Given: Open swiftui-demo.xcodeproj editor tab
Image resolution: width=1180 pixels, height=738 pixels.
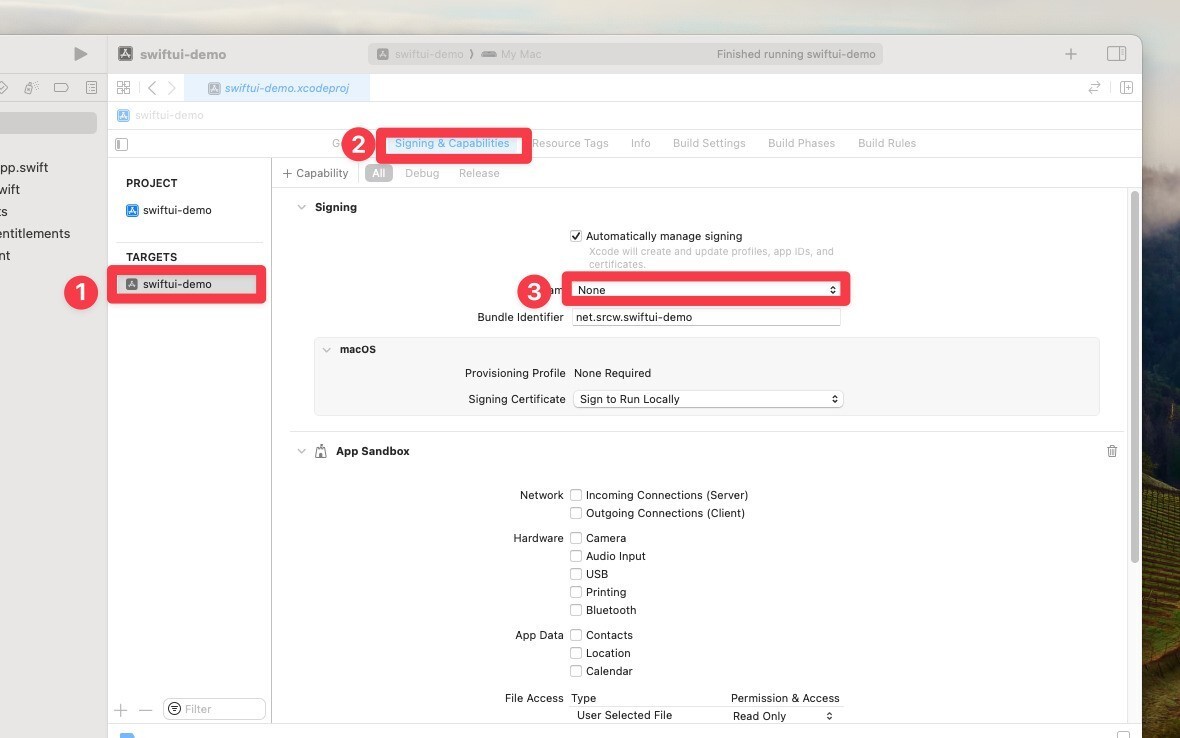Looking at the screenshot, I should [x=278, y=88].
